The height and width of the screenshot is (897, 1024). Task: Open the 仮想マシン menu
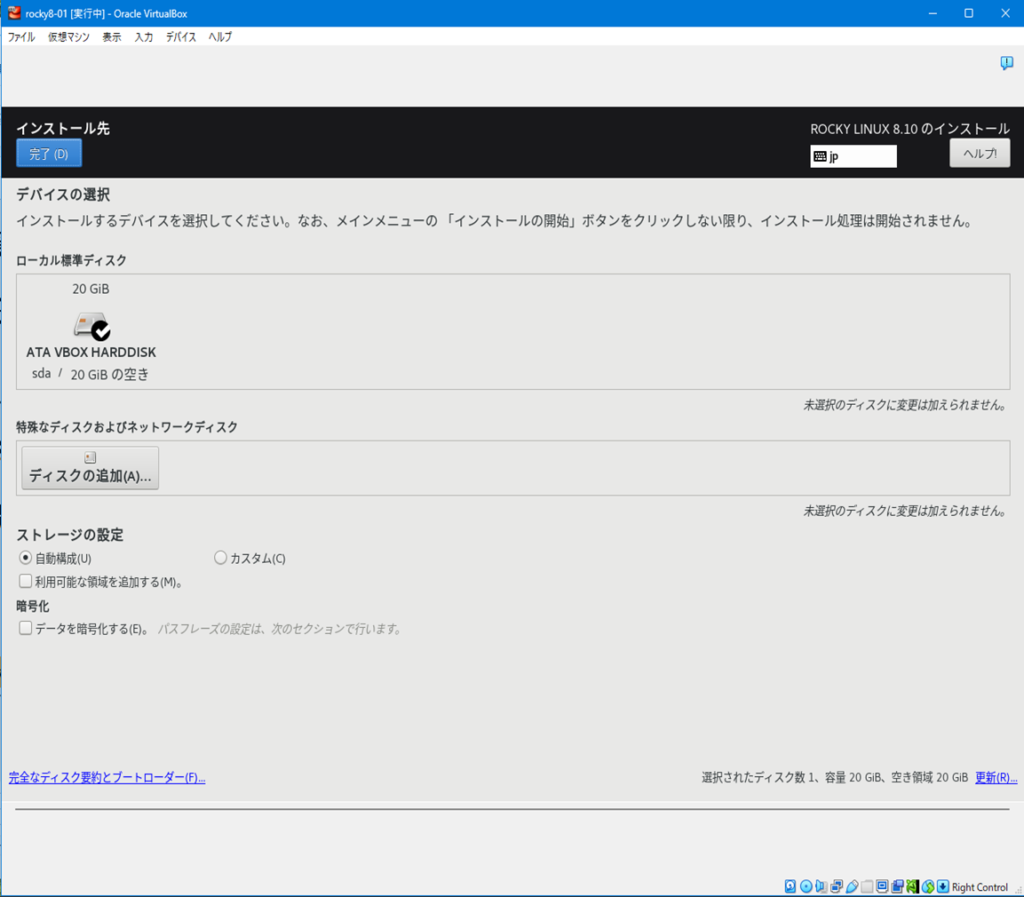point(68,37)
